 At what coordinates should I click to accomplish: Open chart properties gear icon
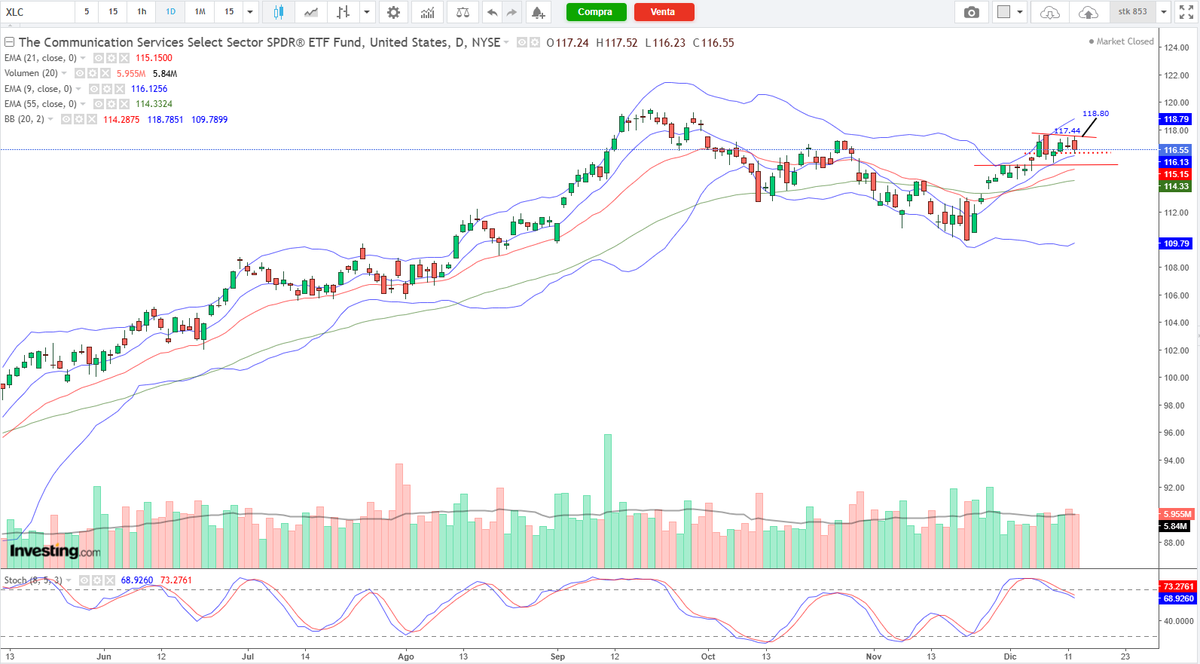pos(394,12)
